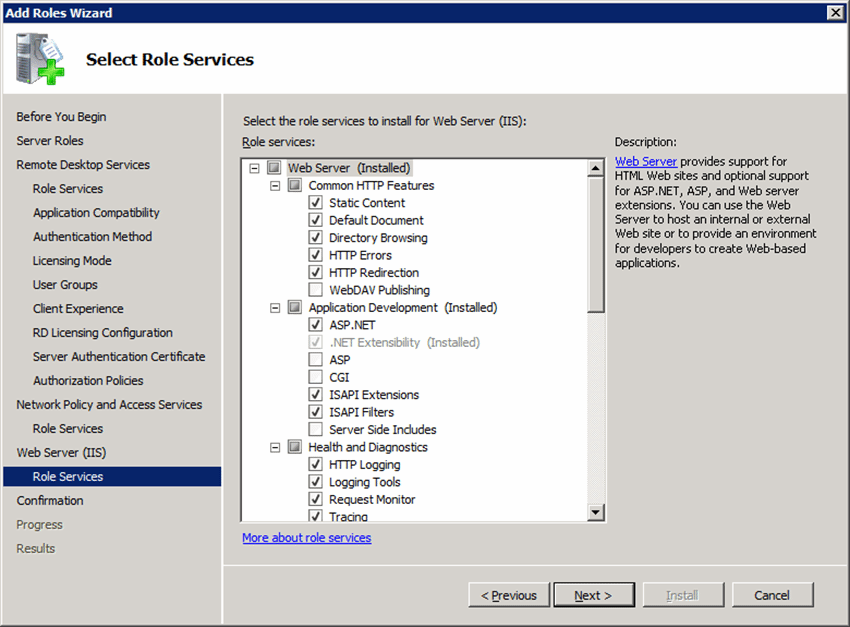Screen dimensions: 850x627
Task: Collapse the Common HTTP Features node
Action: (x=275, y=186)
